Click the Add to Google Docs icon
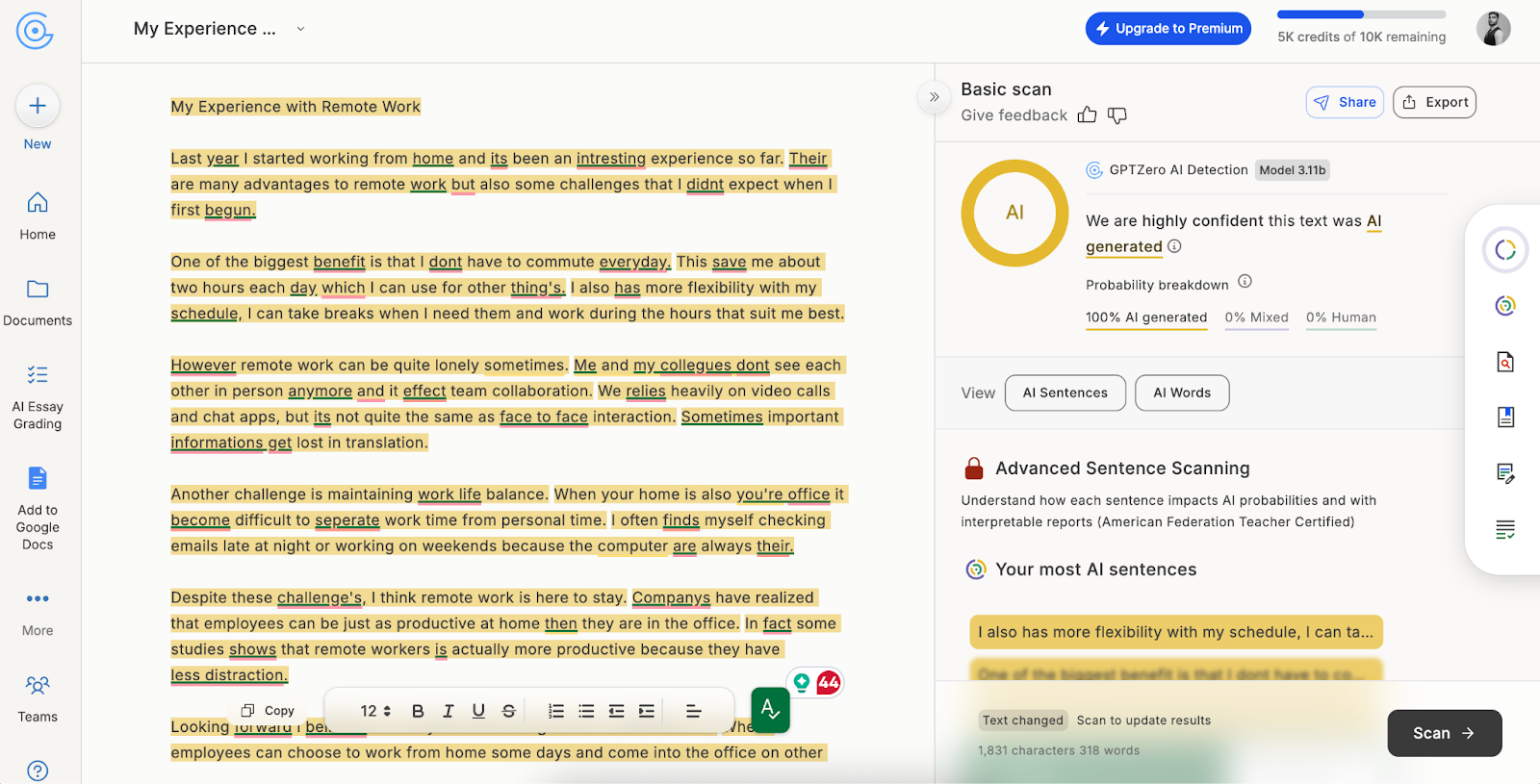Image resolution: width=1540 pixels, height=784 pixels. click(x=38, y=478)
